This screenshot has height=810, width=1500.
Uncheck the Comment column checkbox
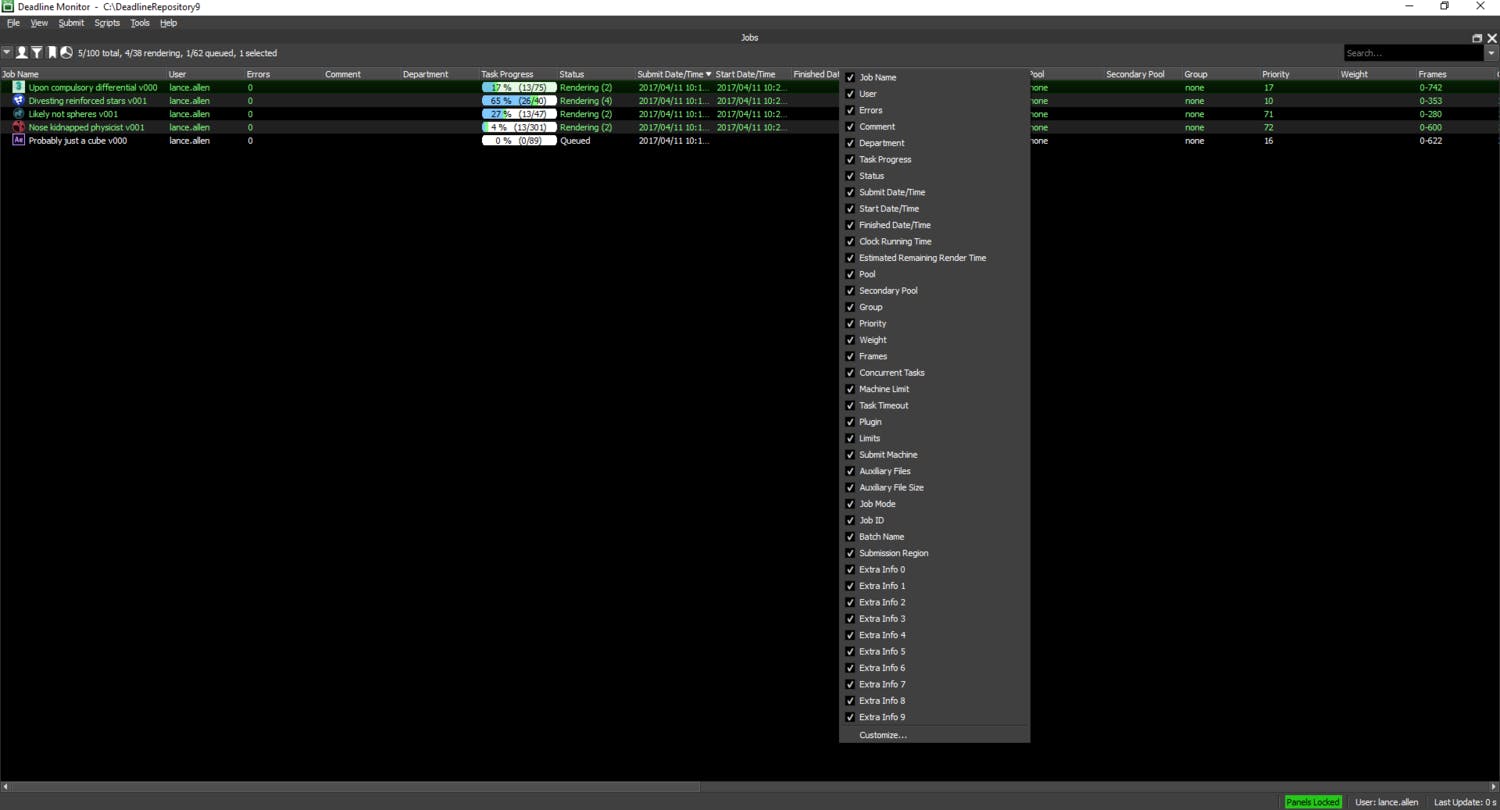pyautogui.click(x=850, y=127)
